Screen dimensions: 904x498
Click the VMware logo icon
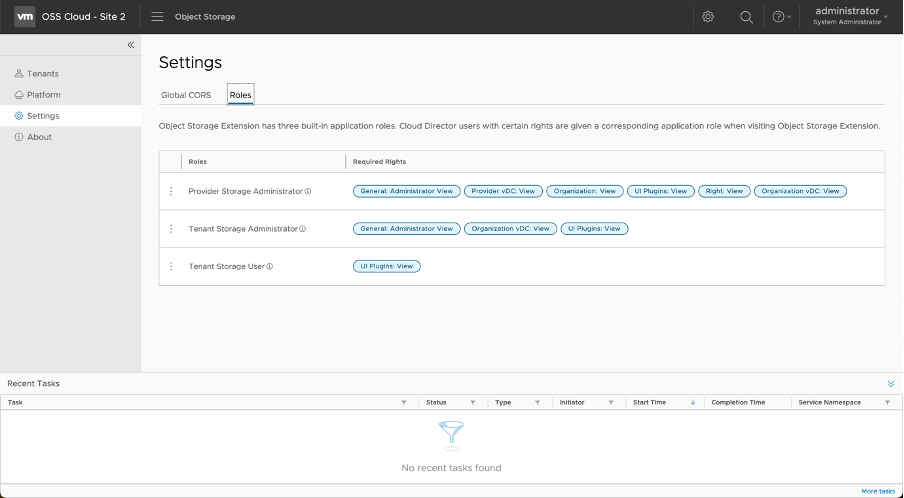(26, 17)
